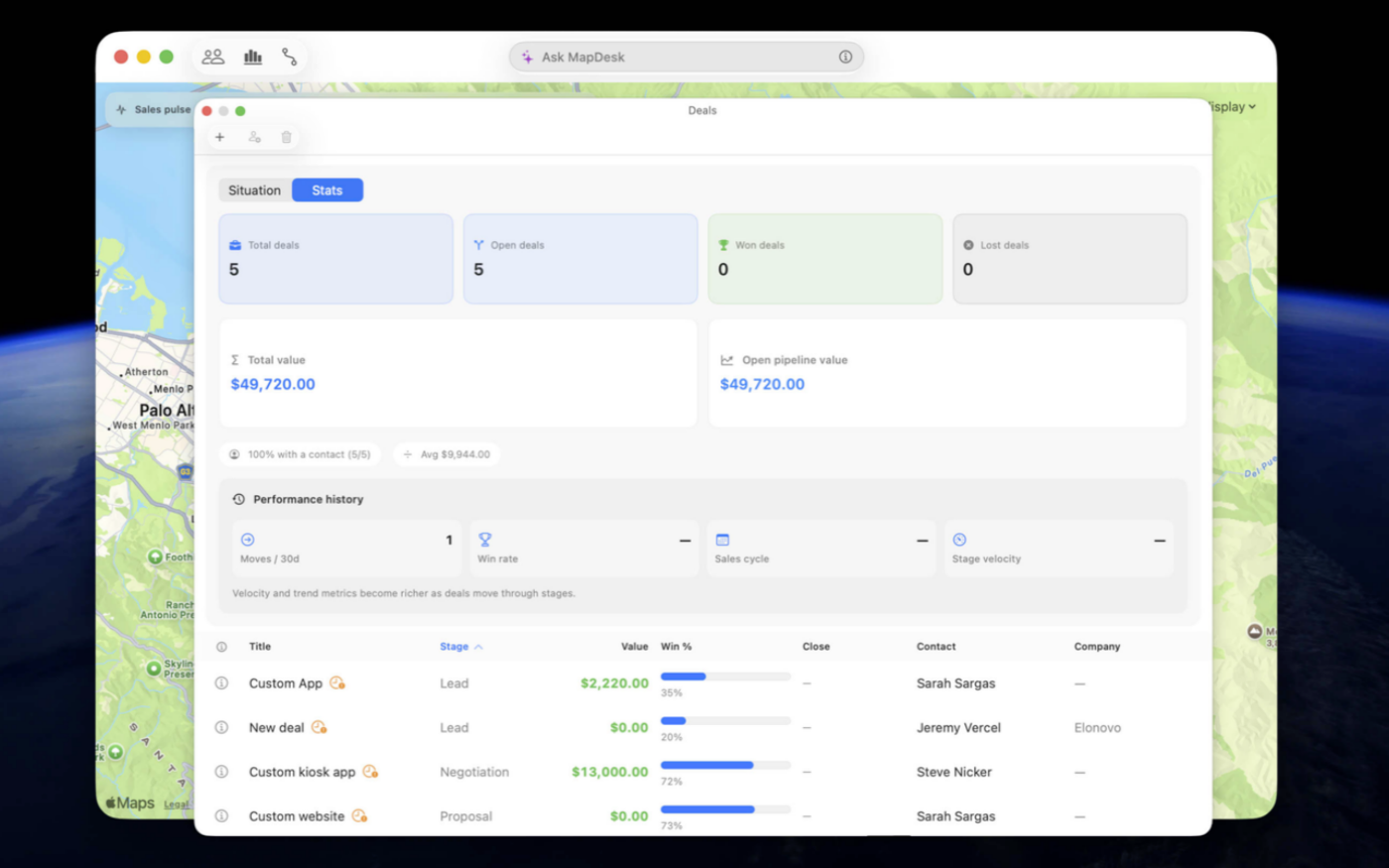Click company 'Elonovo'
Screen dimensions: 1389x868
(1097, 727)
